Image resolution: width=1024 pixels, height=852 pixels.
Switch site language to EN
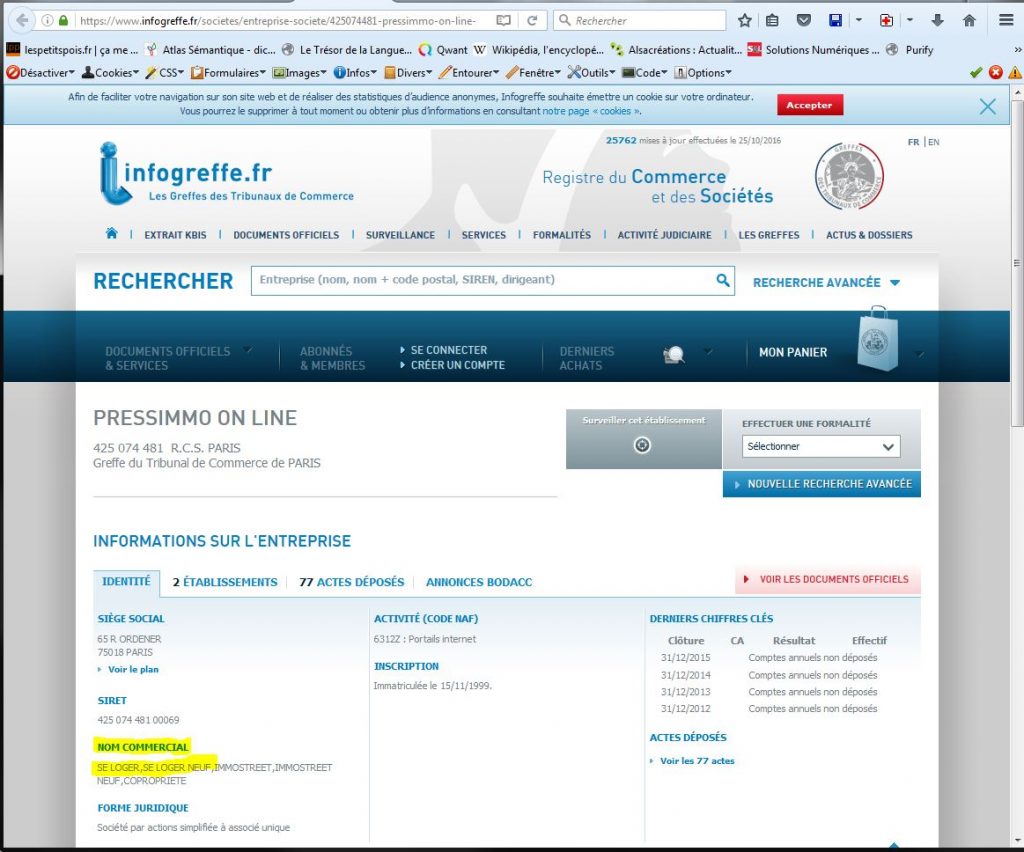933,142
